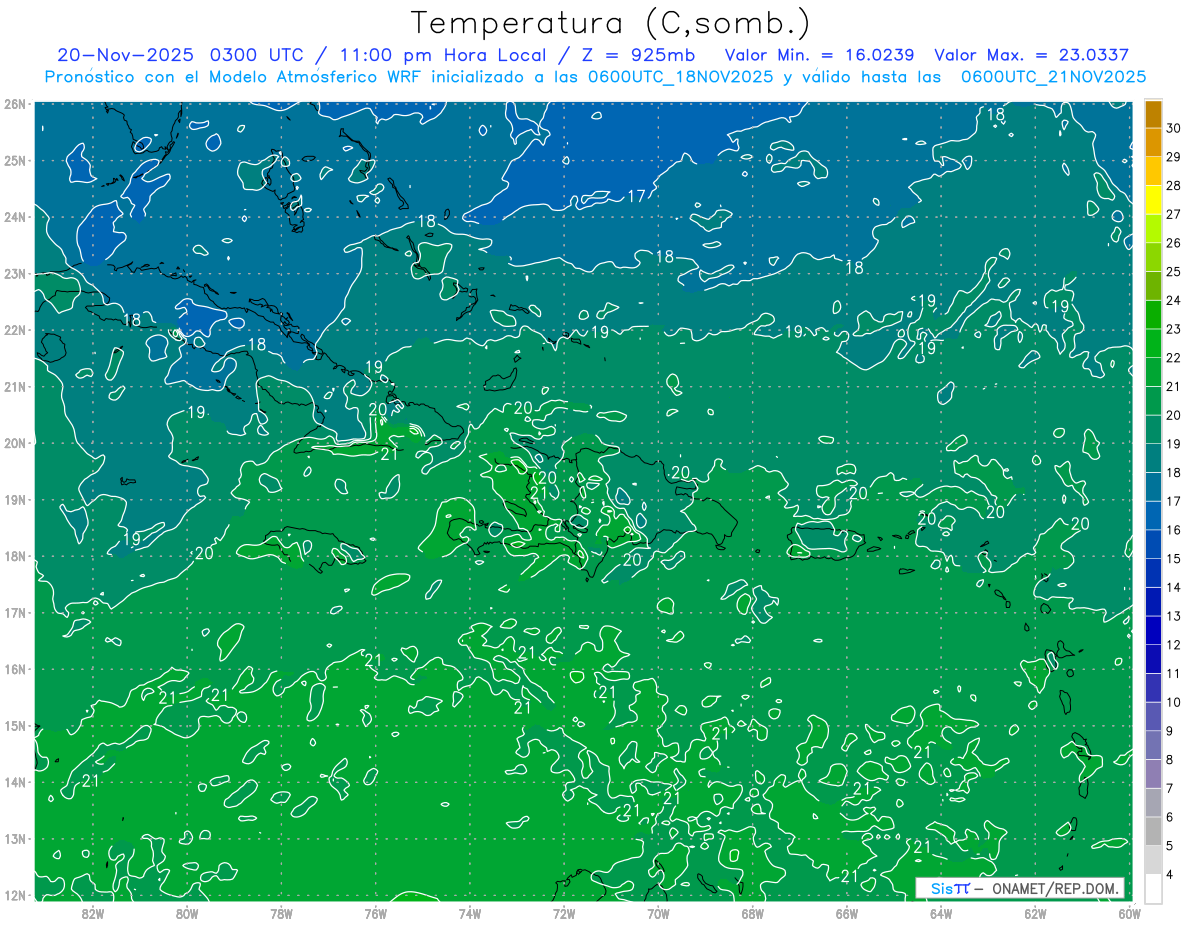The image size is (1200, 927).
Task: Select the 'Z = 925mb' level text
Action: click(639, 55)
